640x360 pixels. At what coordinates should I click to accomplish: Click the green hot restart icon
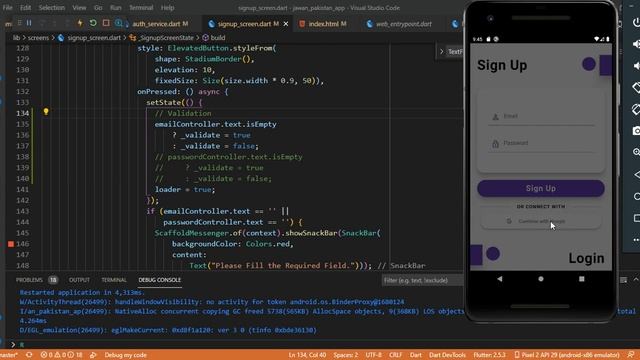[x=93, y=23]
